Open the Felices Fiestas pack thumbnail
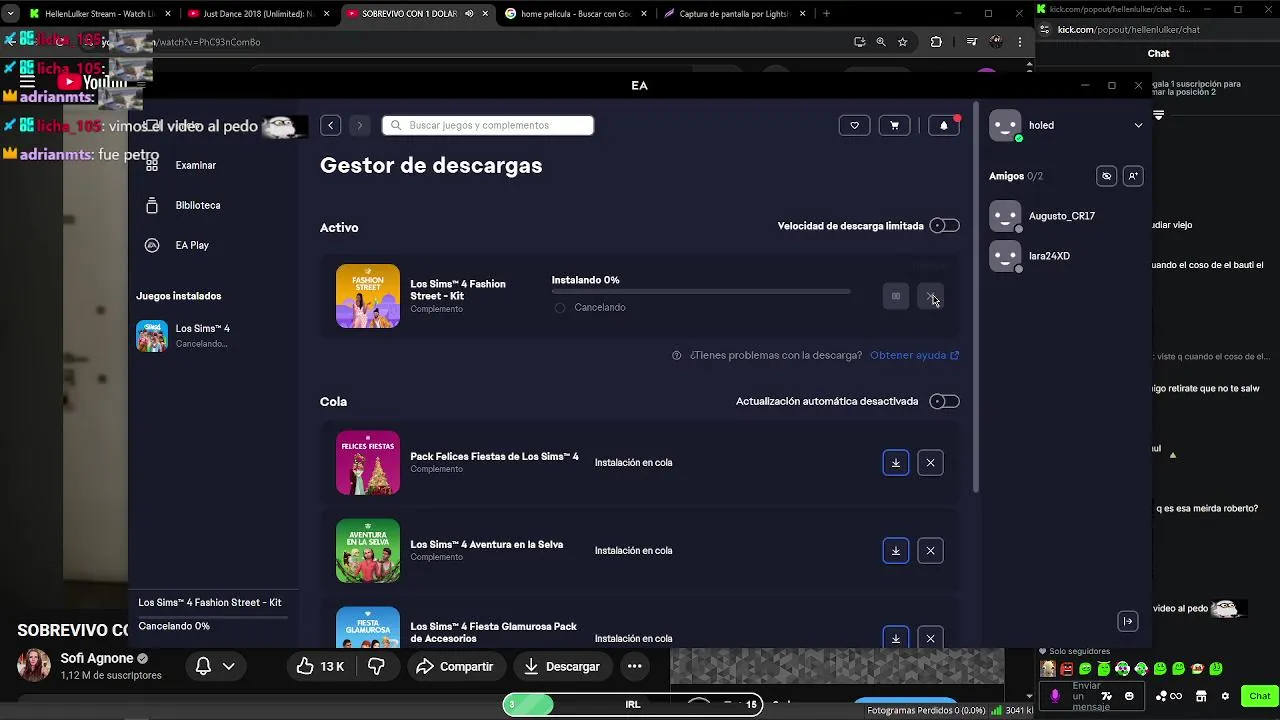Viewport: 1280px width, 720px height. pyautogui.click(x=368, y=462)
